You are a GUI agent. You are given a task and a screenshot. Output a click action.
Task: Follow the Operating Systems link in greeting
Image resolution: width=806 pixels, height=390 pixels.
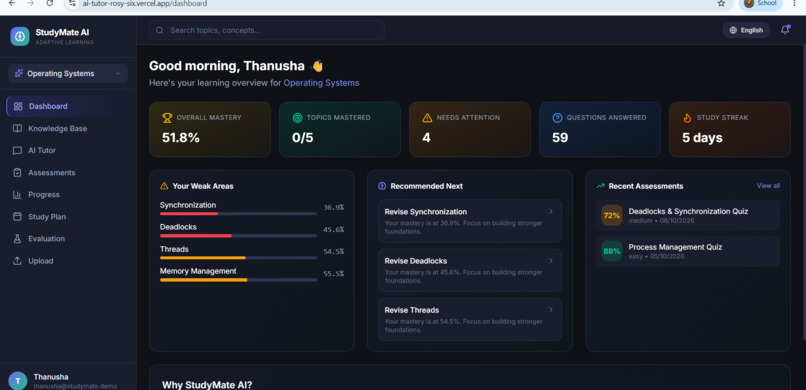[321, 83]
